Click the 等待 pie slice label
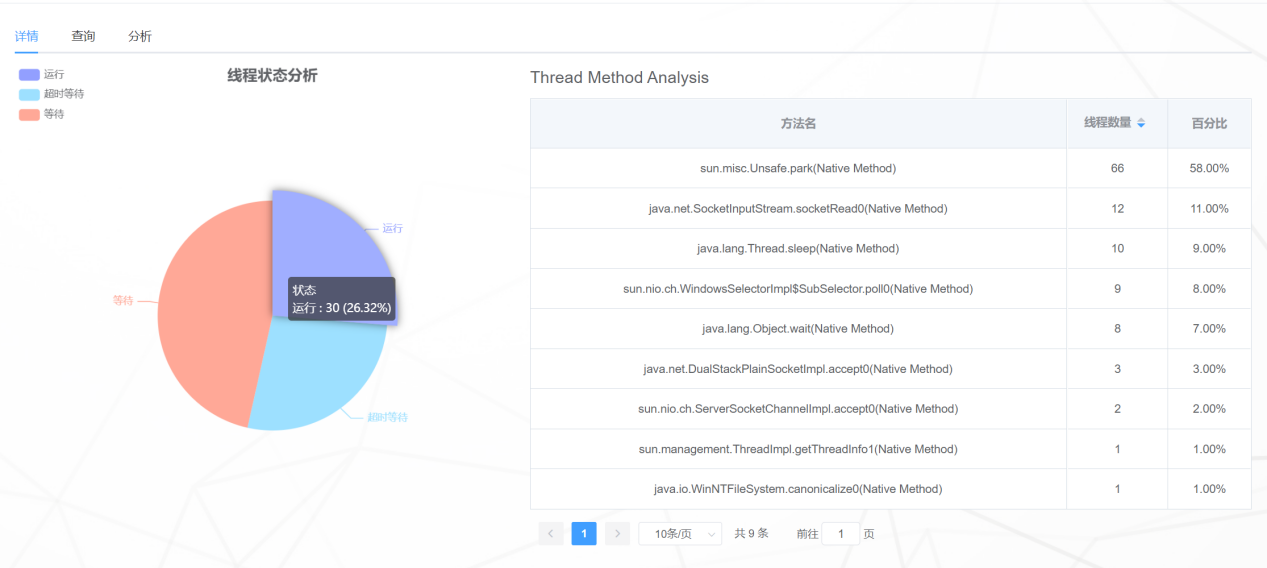Image resolution: width=1267 pixels, height=568 pixels. (x=123, y=300)
